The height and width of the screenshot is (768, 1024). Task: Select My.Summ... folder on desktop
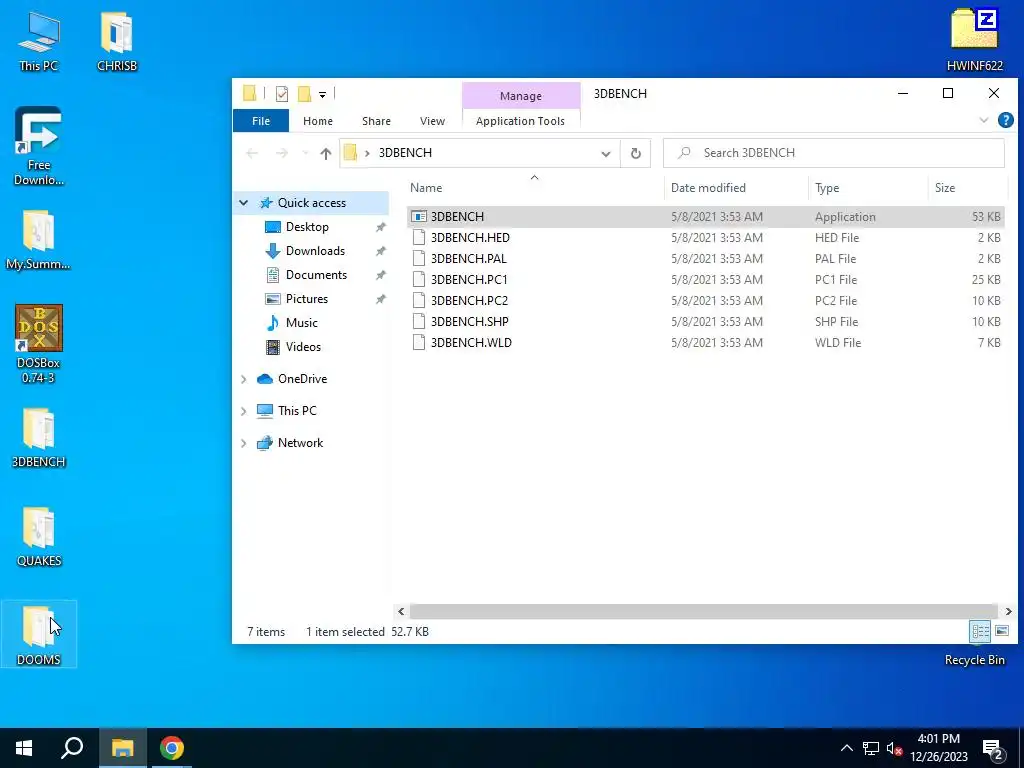(39, 240)
